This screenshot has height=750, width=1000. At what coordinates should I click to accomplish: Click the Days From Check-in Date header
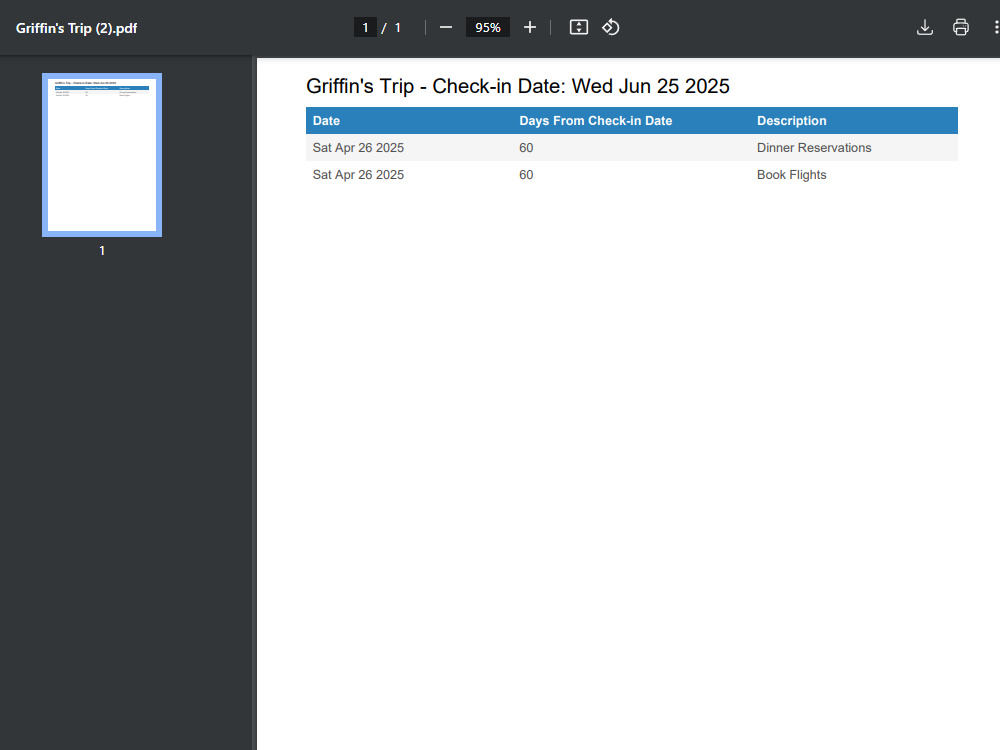coord(596,121)
